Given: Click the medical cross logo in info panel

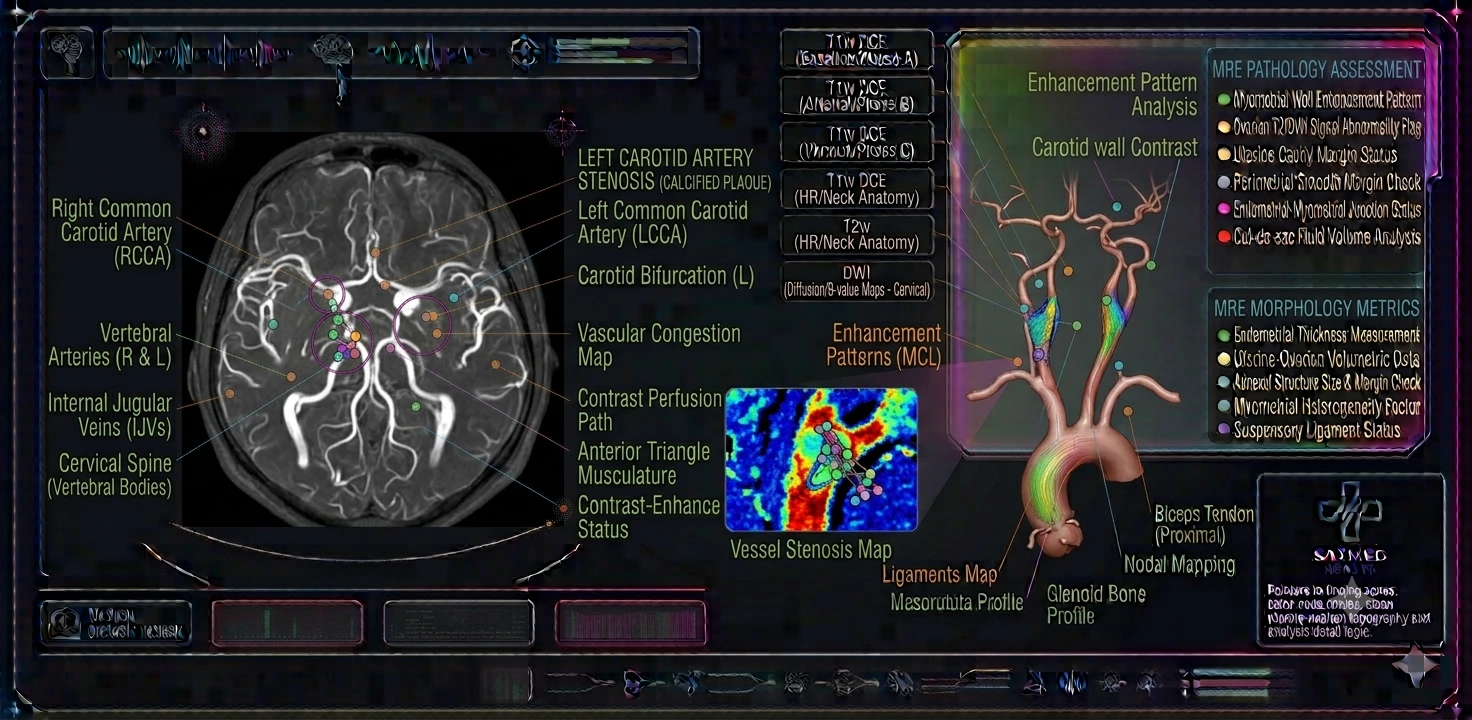Looking at the screenshot, I should pyautogui.click(x=1349, y=510).
